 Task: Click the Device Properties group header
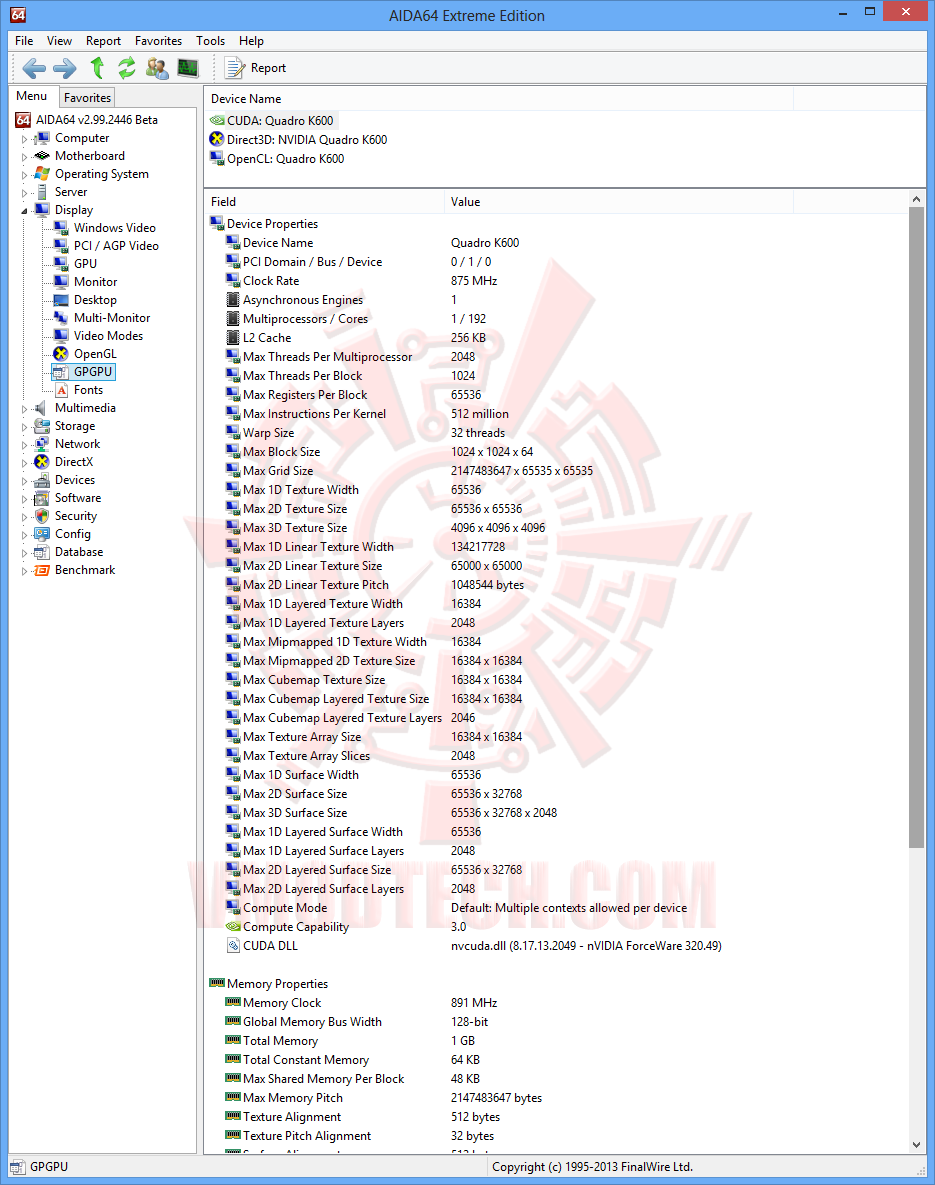tap(272, 224)
